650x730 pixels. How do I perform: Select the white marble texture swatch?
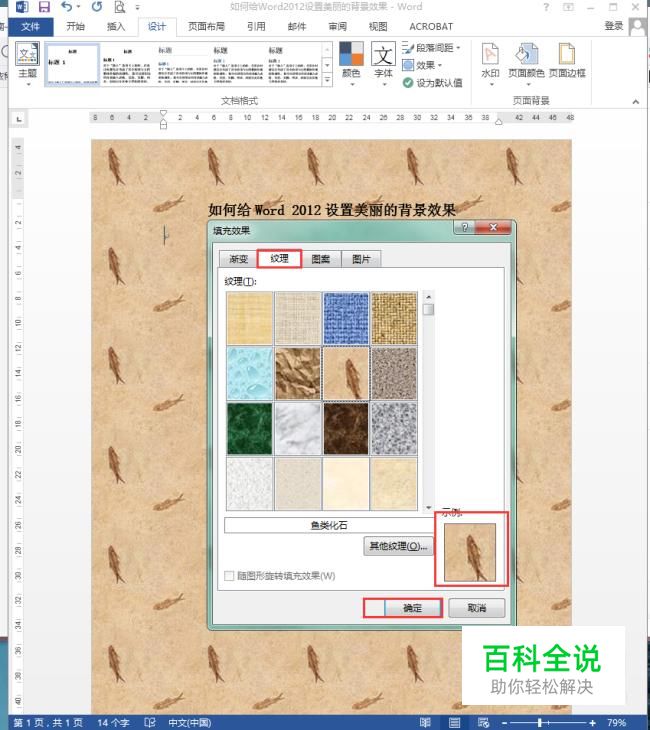pyautogui.click(x=298, y=428)
